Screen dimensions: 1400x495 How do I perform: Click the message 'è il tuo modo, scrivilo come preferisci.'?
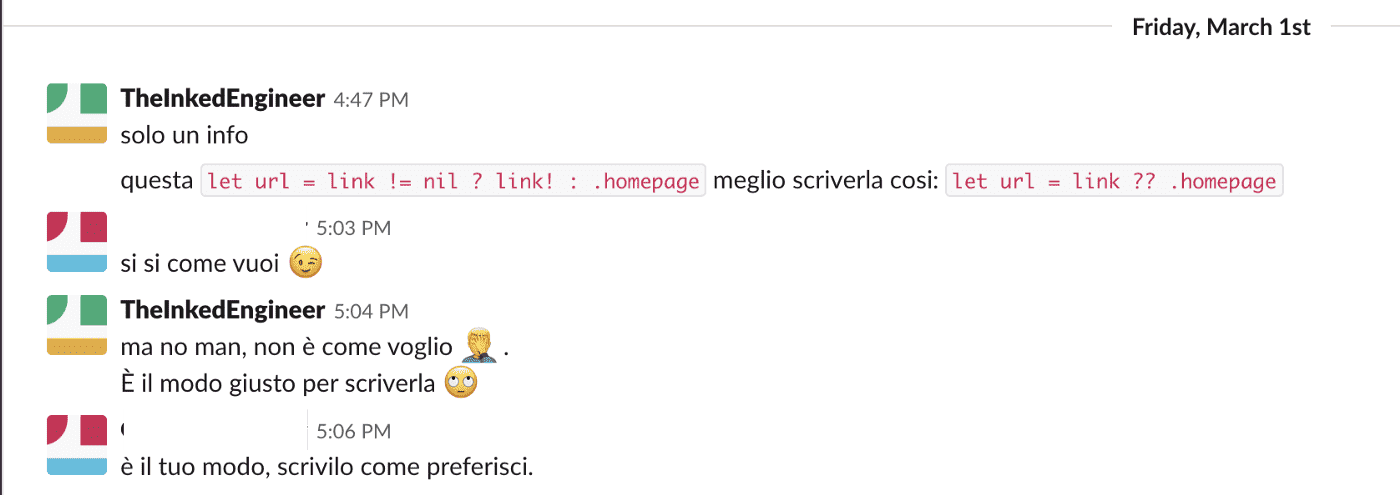327,466
